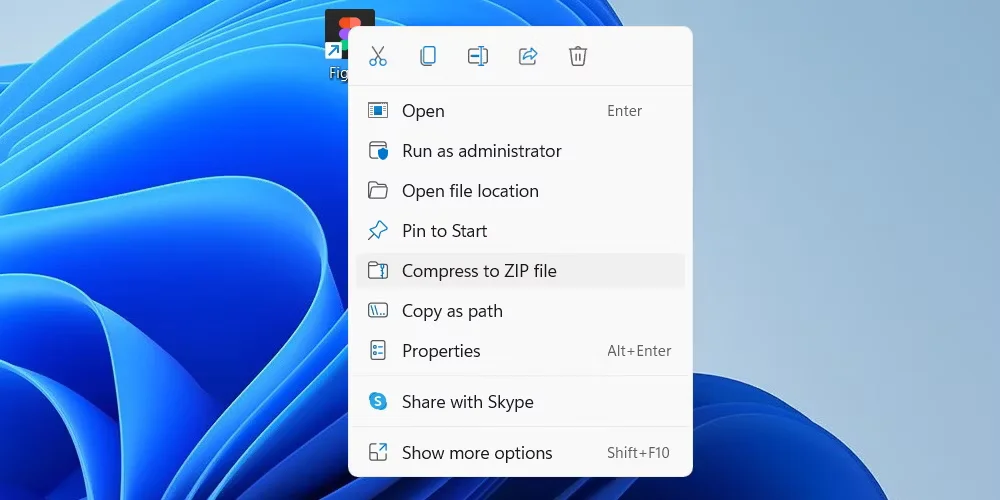Click the Enter shortcut hint beside Open
Screen dimensions: 1000x500
624,111
